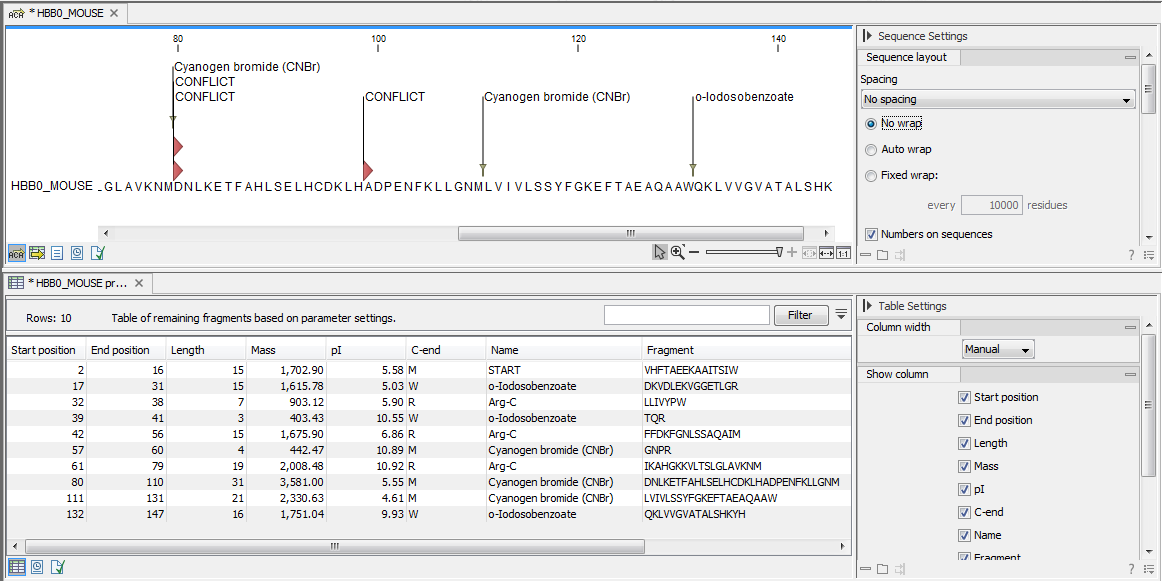This screenshot has width=1162, height=581.
Task: Uncheck Numbers on sequences
Action: click(x=874, y=234)
